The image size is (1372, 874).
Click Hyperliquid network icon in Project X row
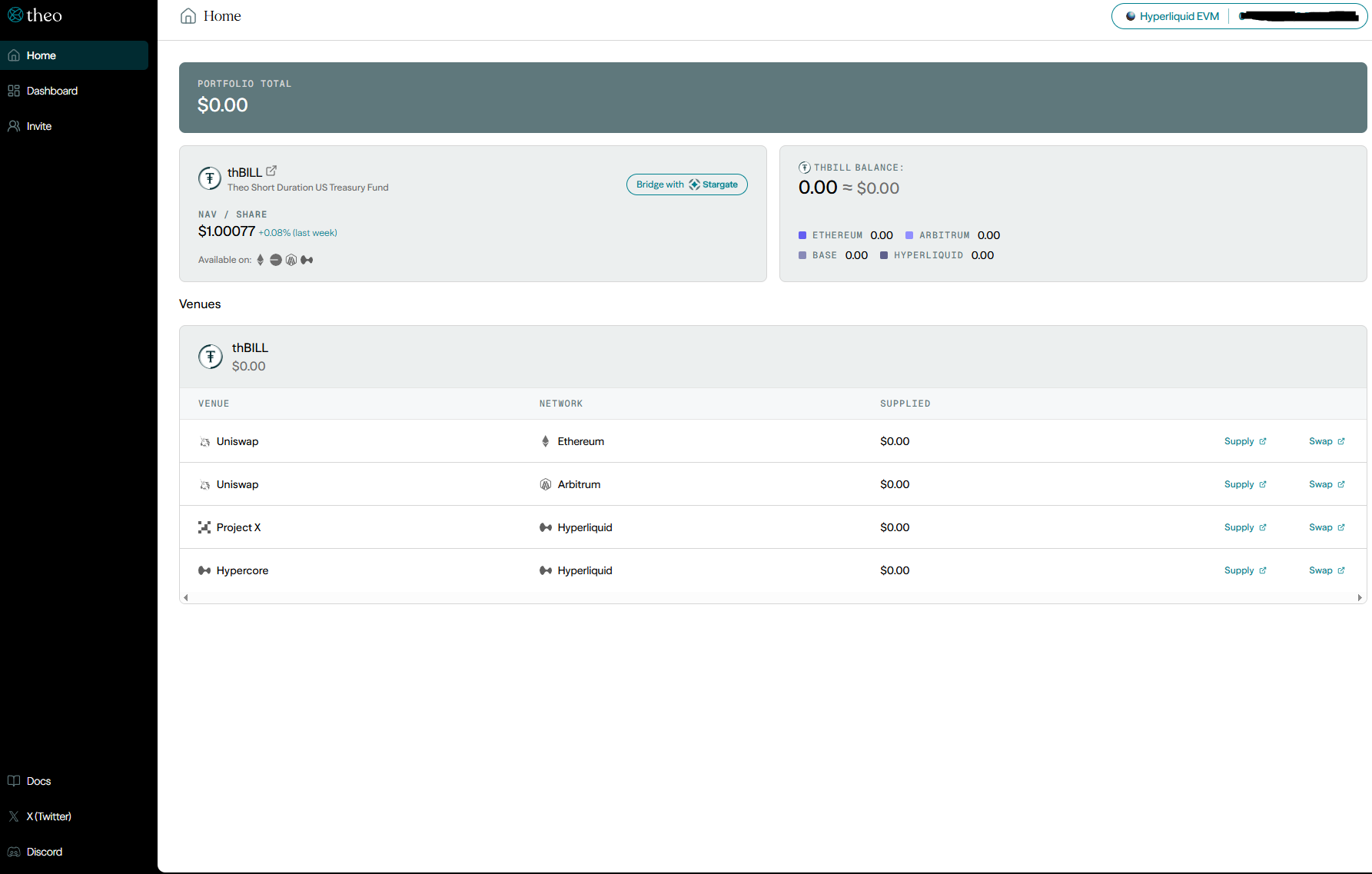click(546, 527)
